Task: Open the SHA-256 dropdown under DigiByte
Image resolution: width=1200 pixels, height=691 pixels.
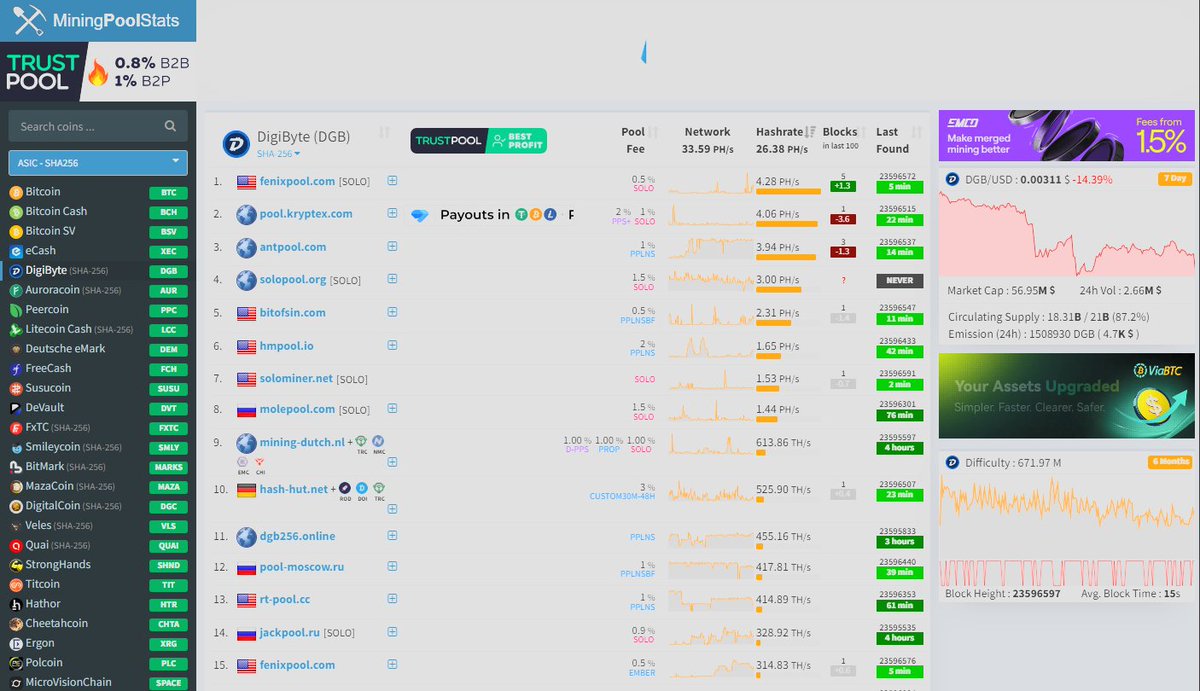Action: point(279,154)
